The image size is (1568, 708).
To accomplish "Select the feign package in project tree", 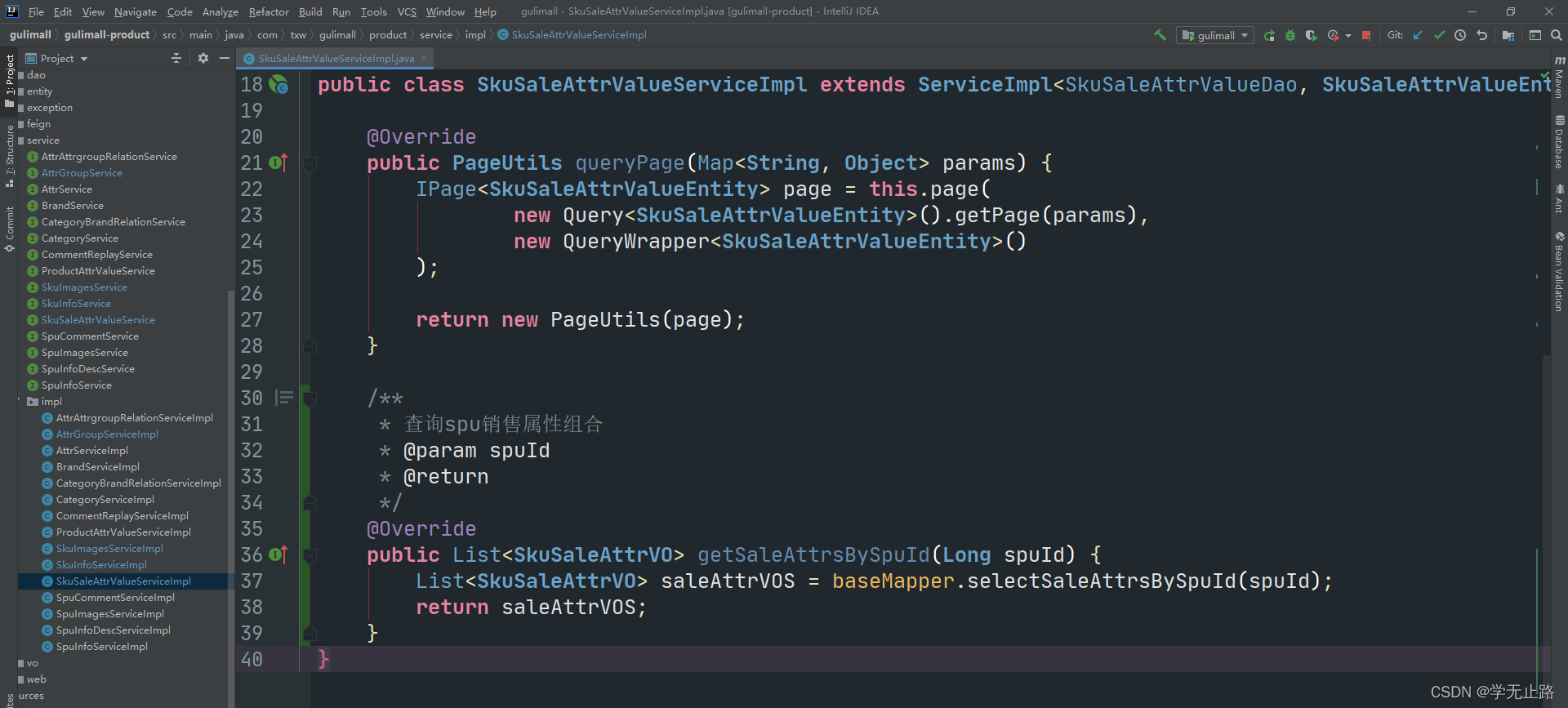I will 38,124.
